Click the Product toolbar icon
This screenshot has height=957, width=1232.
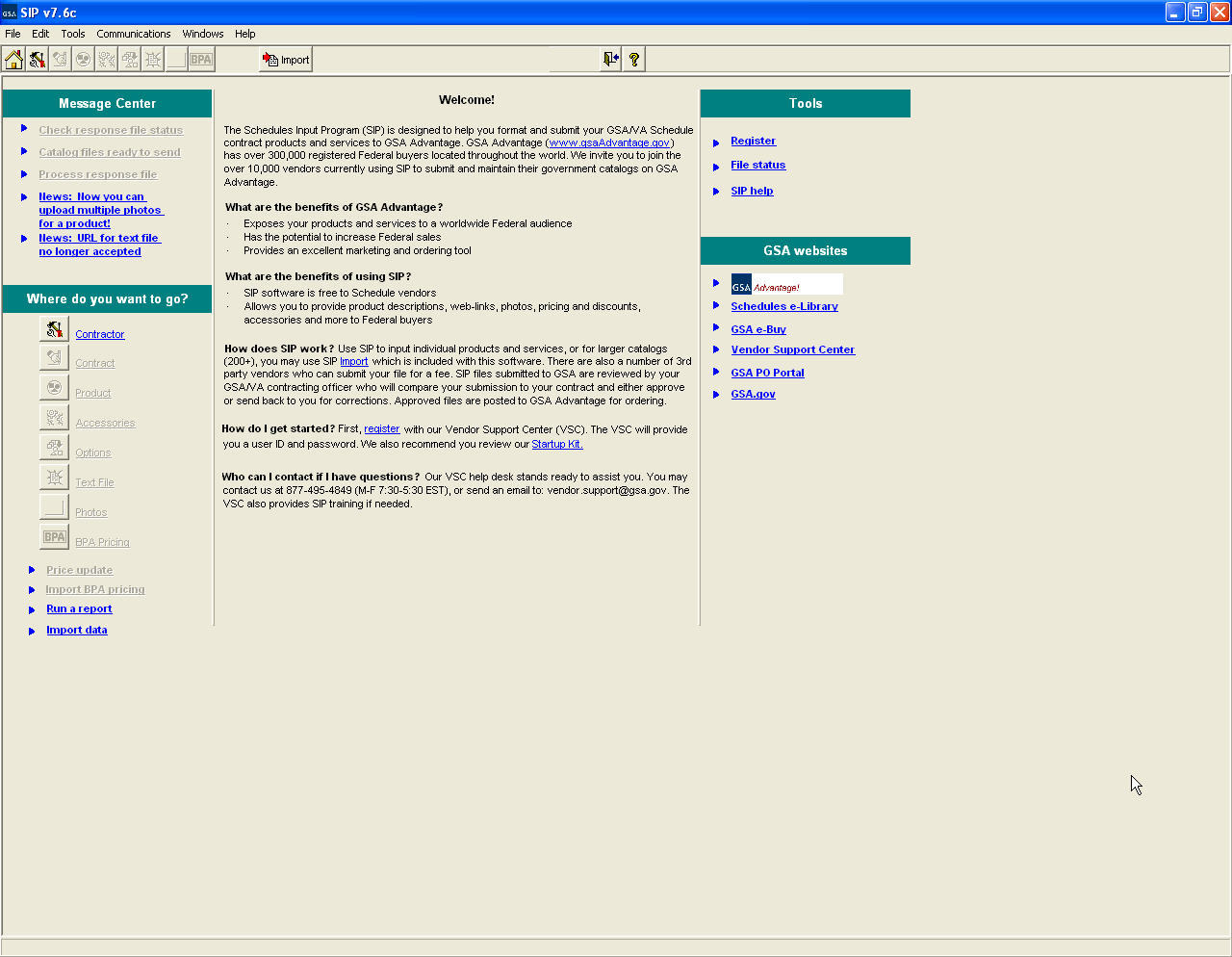83,60
